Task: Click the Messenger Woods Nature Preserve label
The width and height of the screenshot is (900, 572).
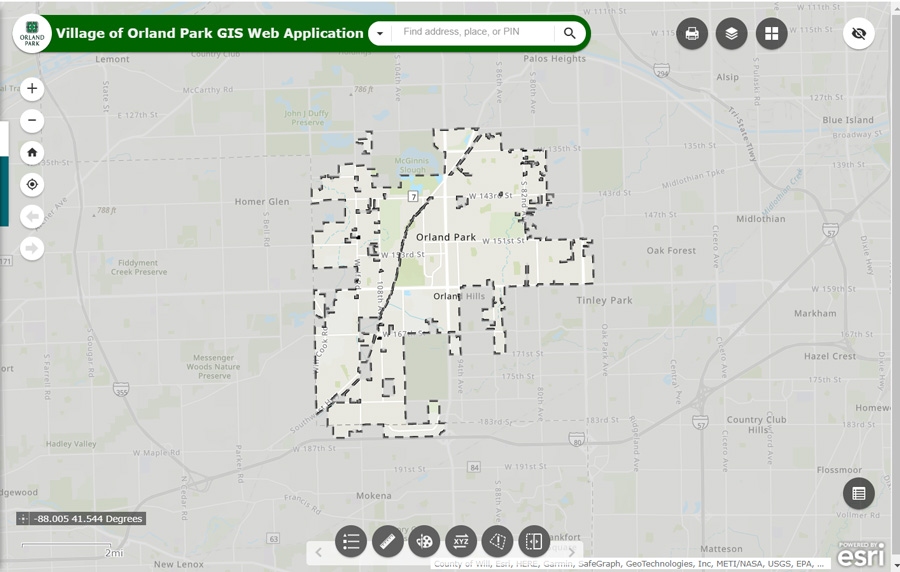Action: click(214, 367)
